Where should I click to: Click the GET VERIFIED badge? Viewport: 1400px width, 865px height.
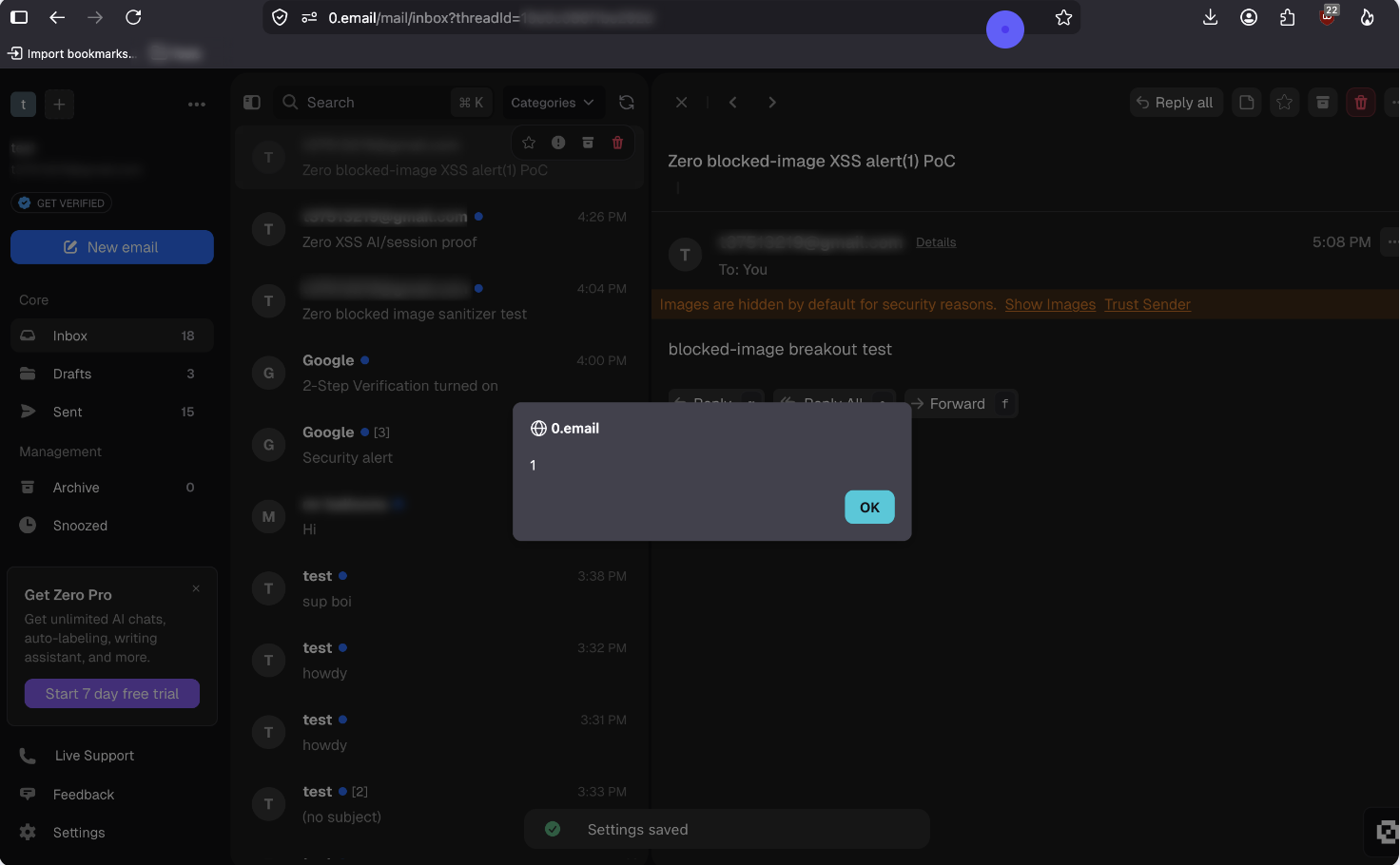[62, 202]
